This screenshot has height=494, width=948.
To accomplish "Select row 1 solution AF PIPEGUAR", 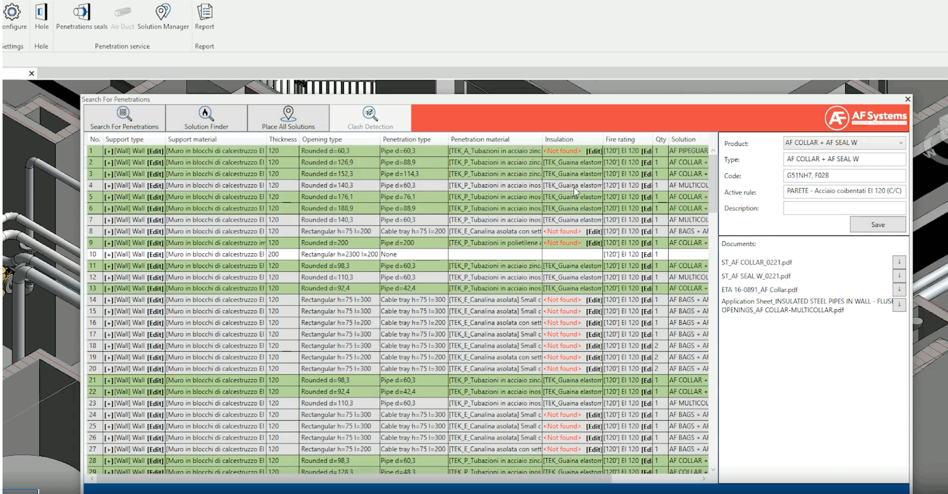I will point(688,151).
